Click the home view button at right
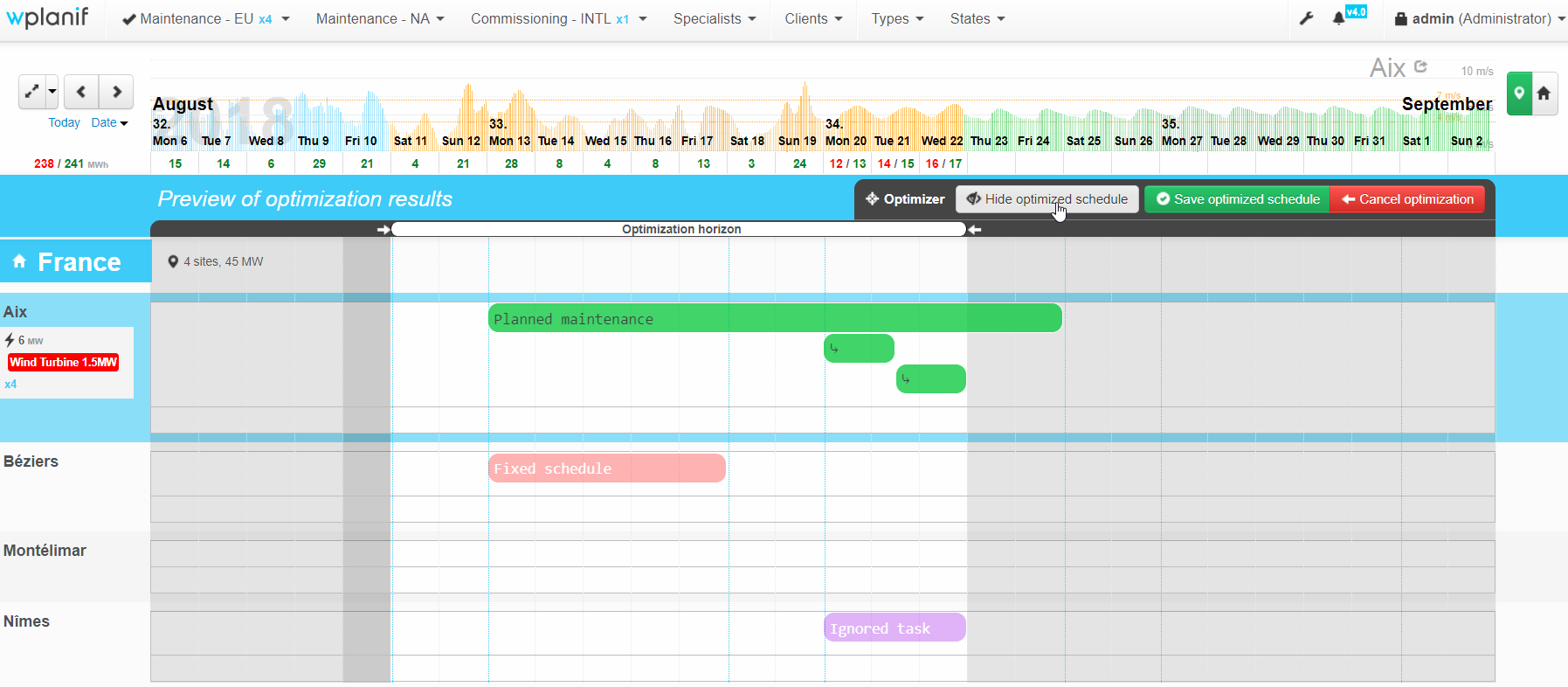The image size is (1568, 687). 1544,94
